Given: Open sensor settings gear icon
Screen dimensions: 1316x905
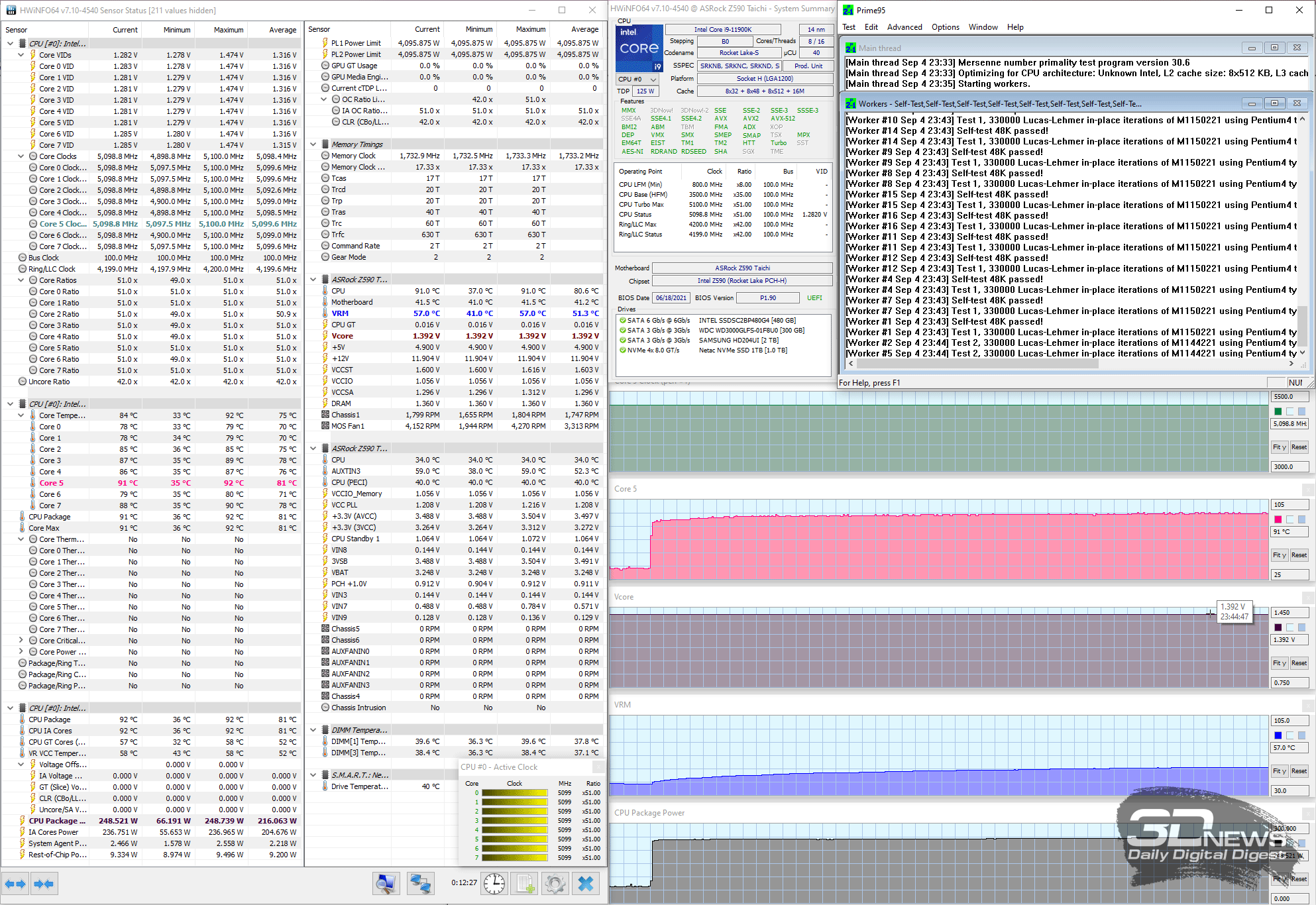Looking at the screenshot, I should tap(555, 883).
